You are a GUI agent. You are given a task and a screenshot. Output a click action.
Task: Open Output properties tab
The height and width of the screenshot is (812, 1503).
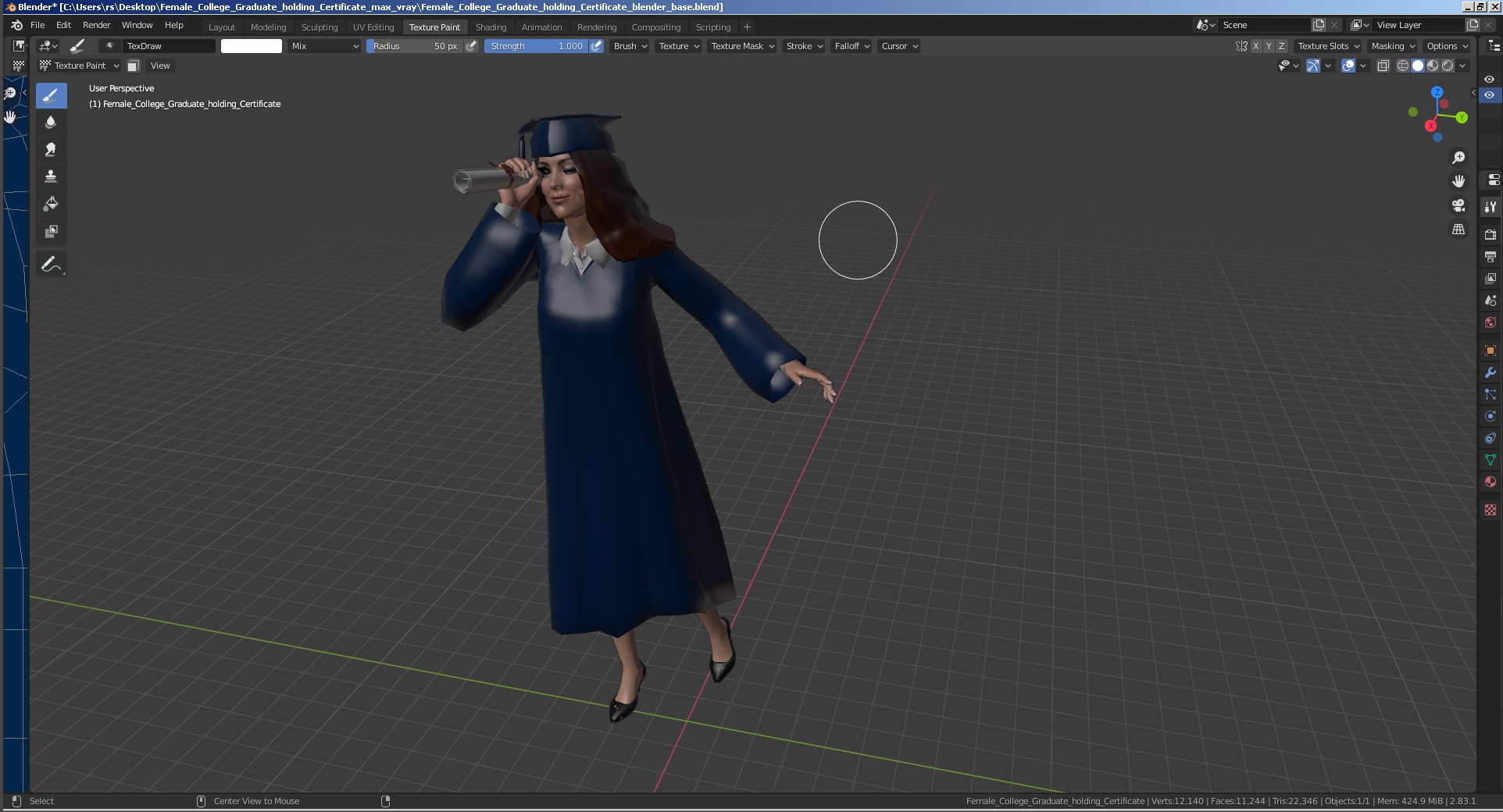click(1491, 256)
